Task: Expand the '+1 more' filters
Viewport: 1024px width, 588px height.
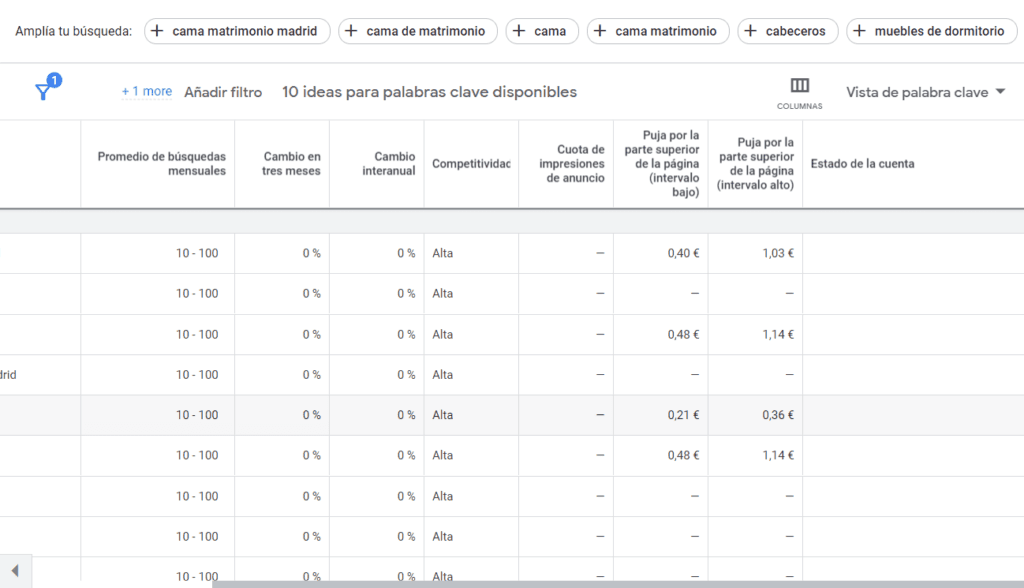Action: [x=146, y=91]
